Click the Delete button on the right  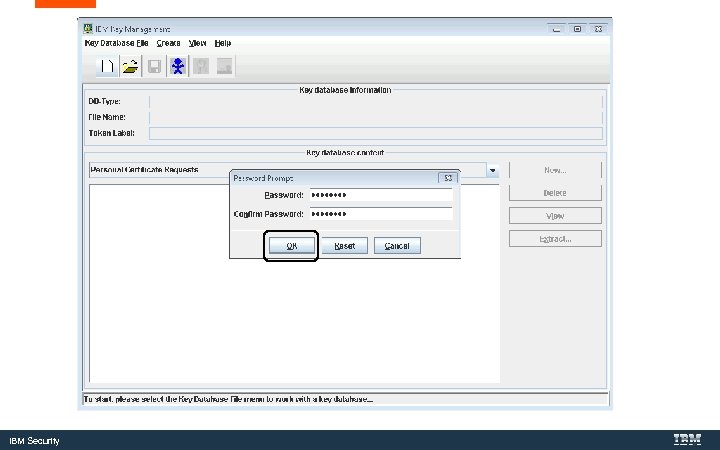(x=555, y=193)
